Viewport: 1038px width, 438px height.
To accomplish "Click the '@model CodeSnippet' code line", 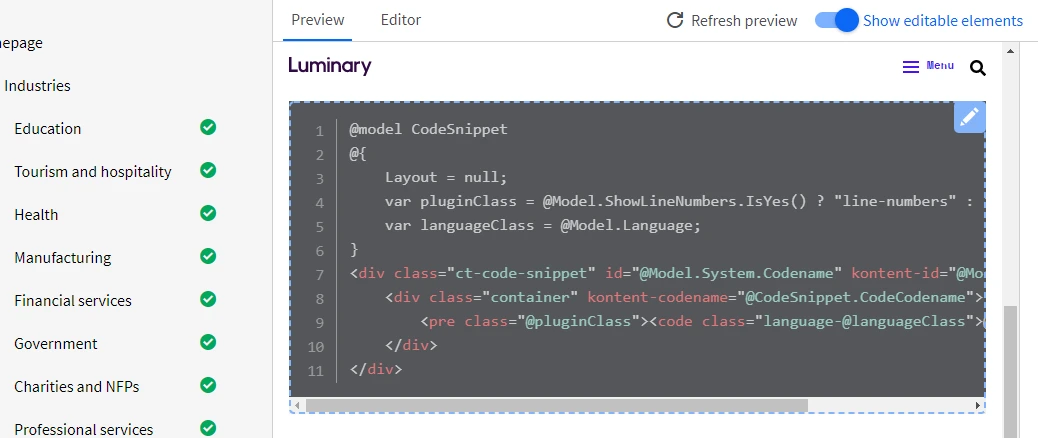I will tap(428, 129).
